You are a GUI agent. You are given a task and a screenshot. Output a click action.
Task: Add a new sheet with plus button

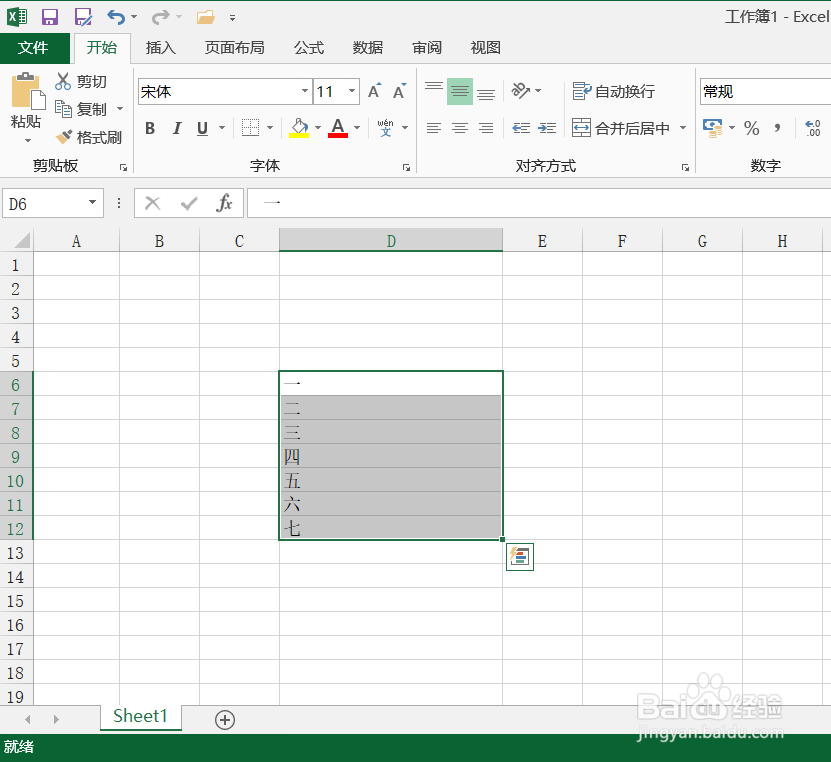pos(225,720)
